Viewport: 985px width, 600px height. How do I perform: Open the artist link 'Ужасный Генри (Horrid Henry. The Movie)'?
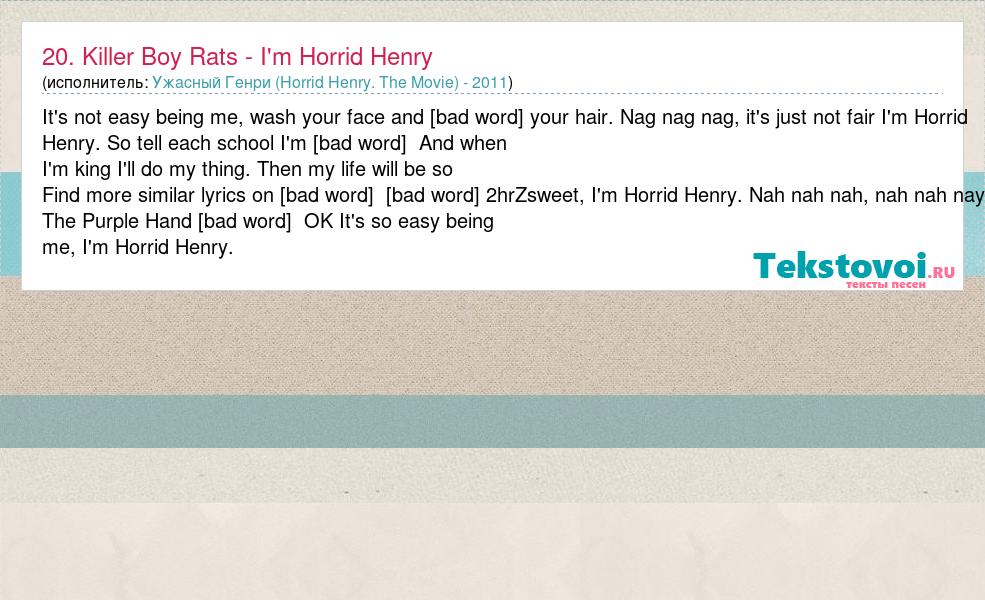(305, 82)
